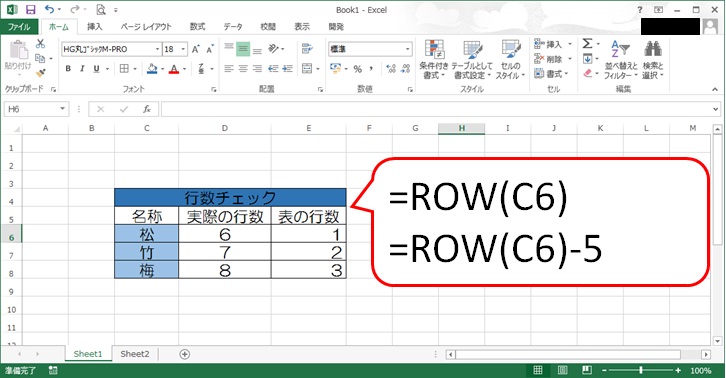The width and height of the screenshot is (726, 378).
Task: Cut selection with the scissors icon
Action: tap(40, 44)
